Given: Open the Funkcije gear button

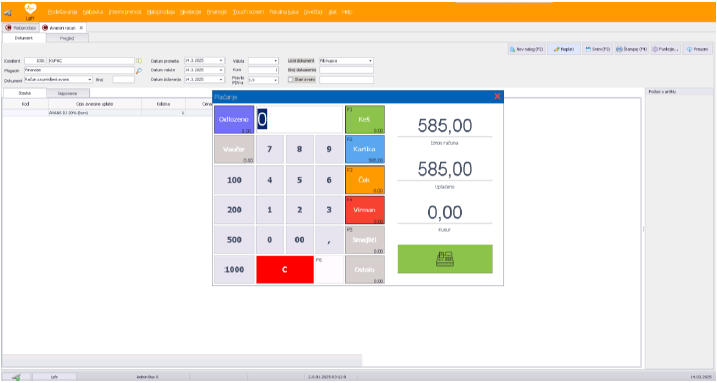Looking at the screenshot, I should point(665,49).
